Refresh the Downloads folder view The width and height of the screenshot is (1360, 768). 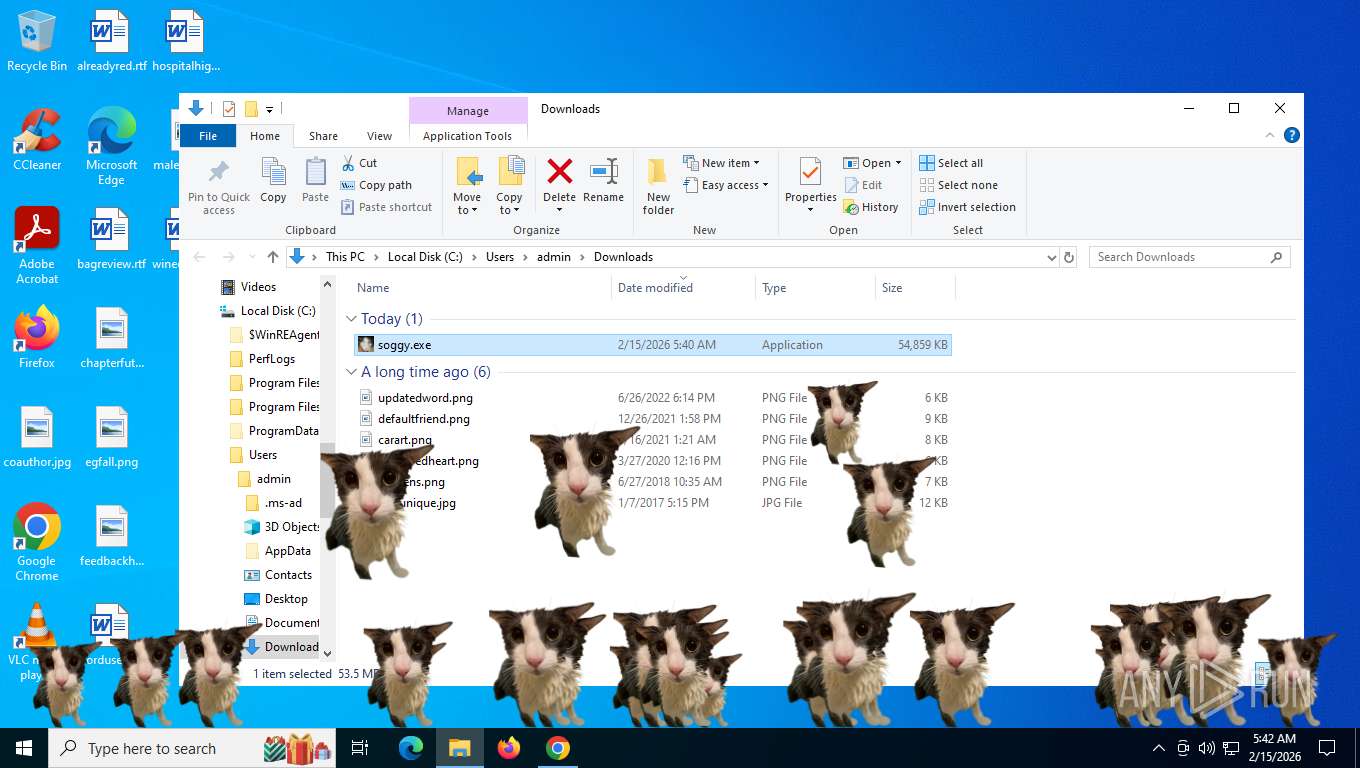pos(1069,257)
